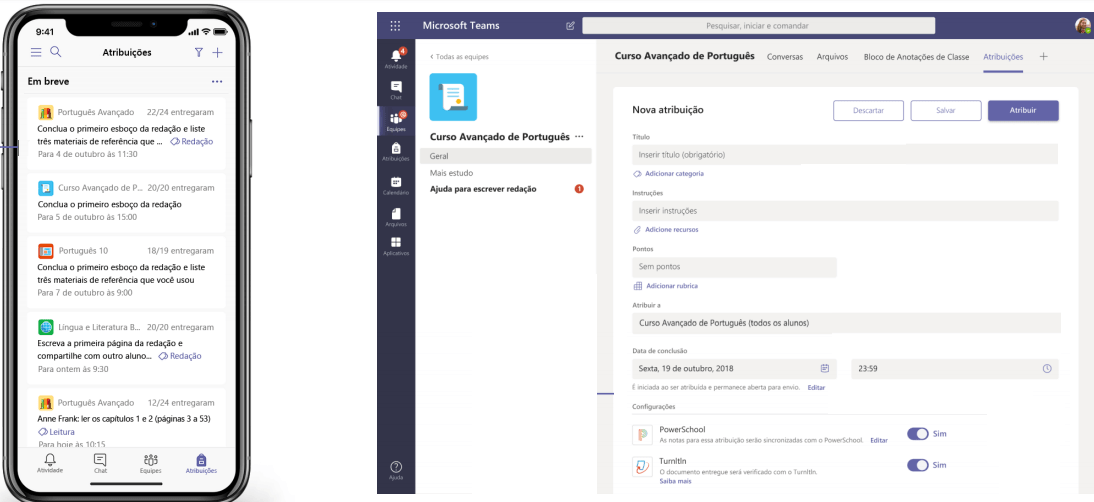This screenshot has width=1094, height=502.
Task: Click the Curso Avançado de Português team logo
Action: pos(453,97)
